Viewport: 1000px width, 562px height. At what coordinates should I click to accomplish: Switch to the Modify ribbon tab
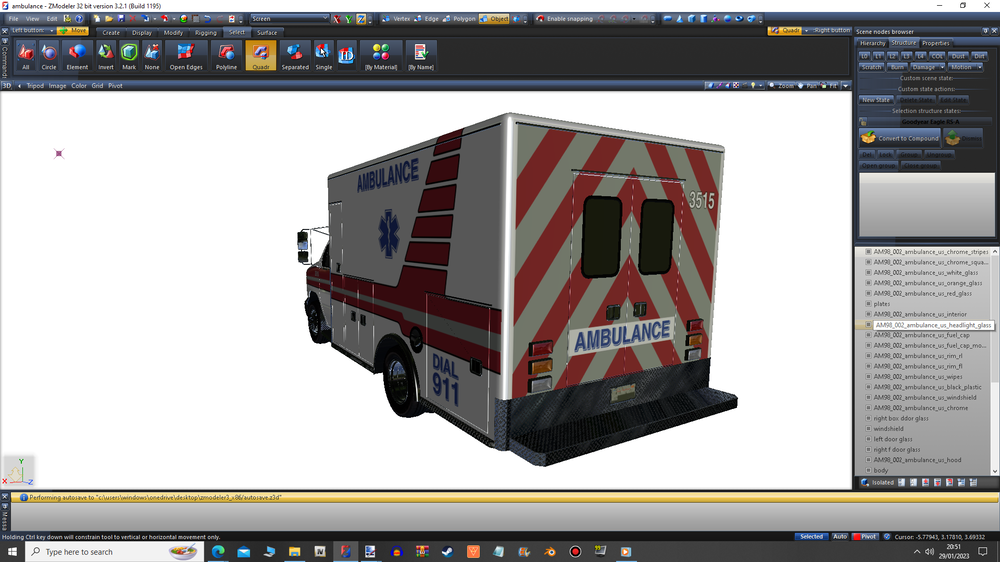pos(173,33)
